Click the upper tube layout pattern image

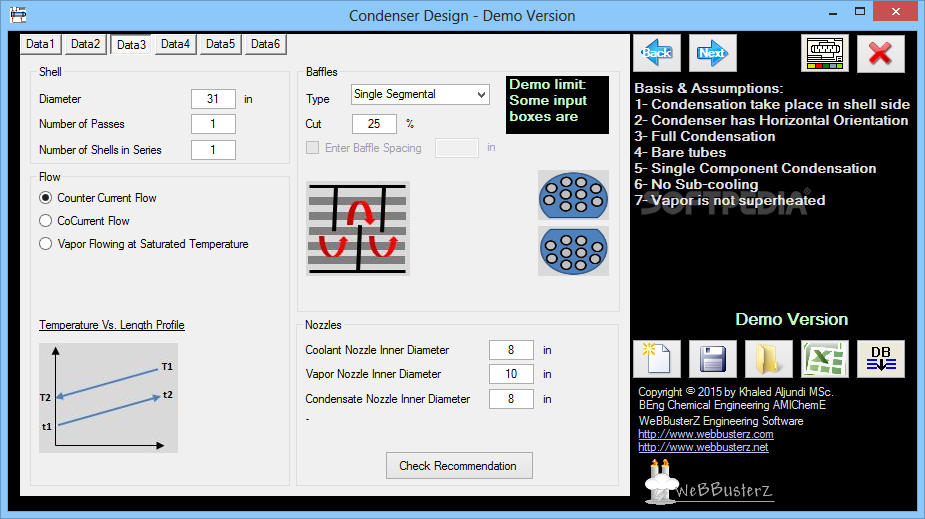[x=573, y=195]
